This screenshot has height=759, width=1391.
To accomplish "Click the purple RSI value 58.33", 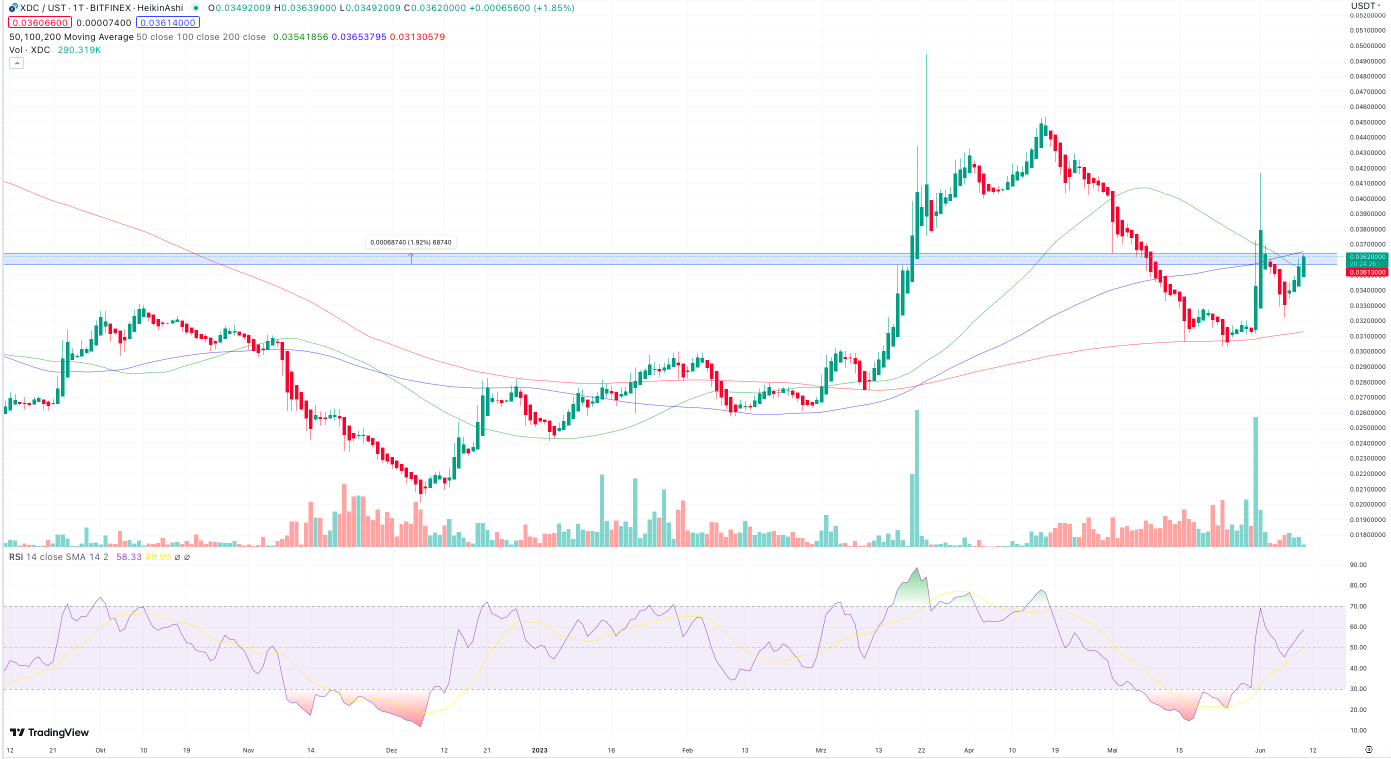I will tap(129, 556).
